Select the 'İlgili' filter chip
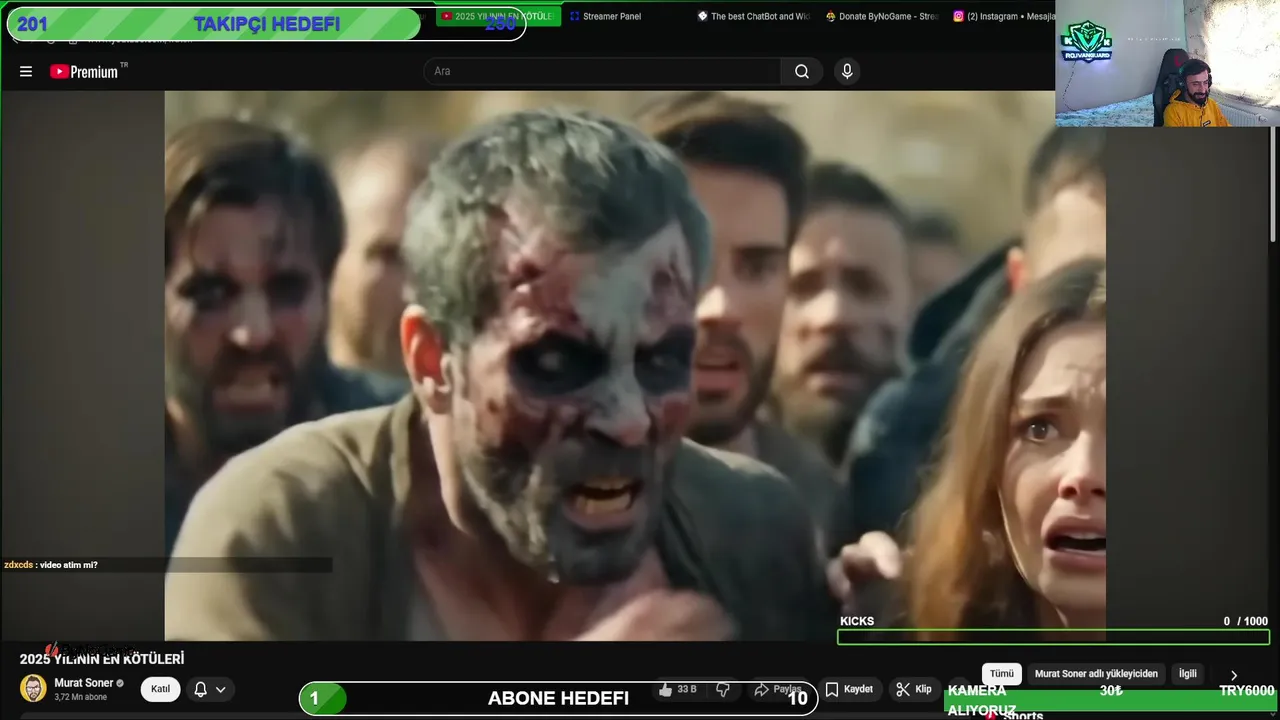 (1187, 674)
